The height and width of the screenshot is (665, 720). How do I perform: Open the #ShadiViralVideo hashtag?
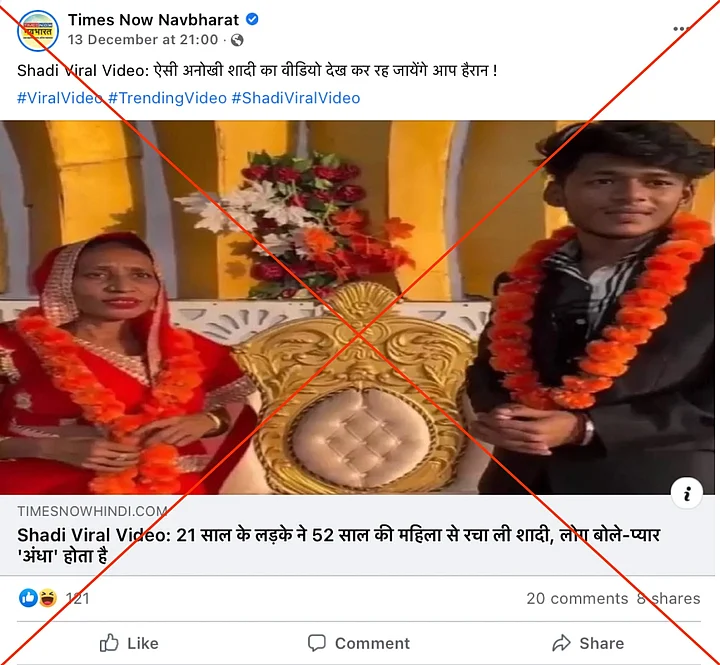click(296, 98)
